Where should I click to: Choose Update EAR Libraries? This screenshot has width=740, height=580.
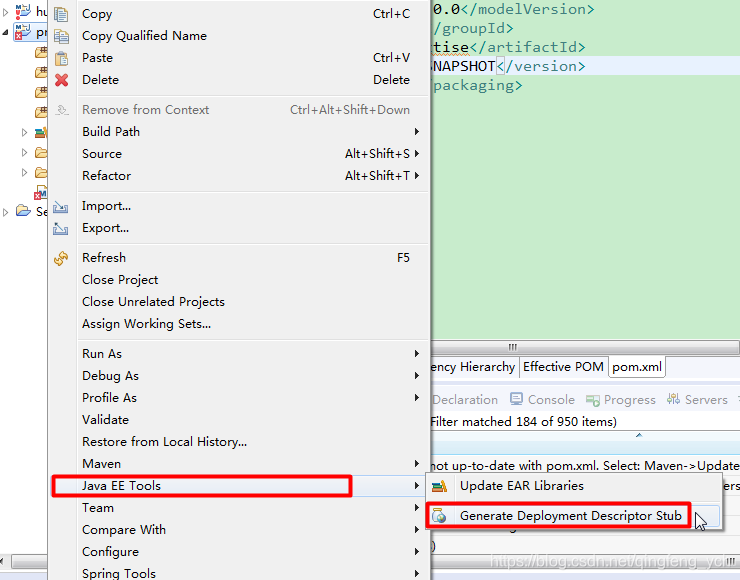pyautogui.click(x=574, y=486)
